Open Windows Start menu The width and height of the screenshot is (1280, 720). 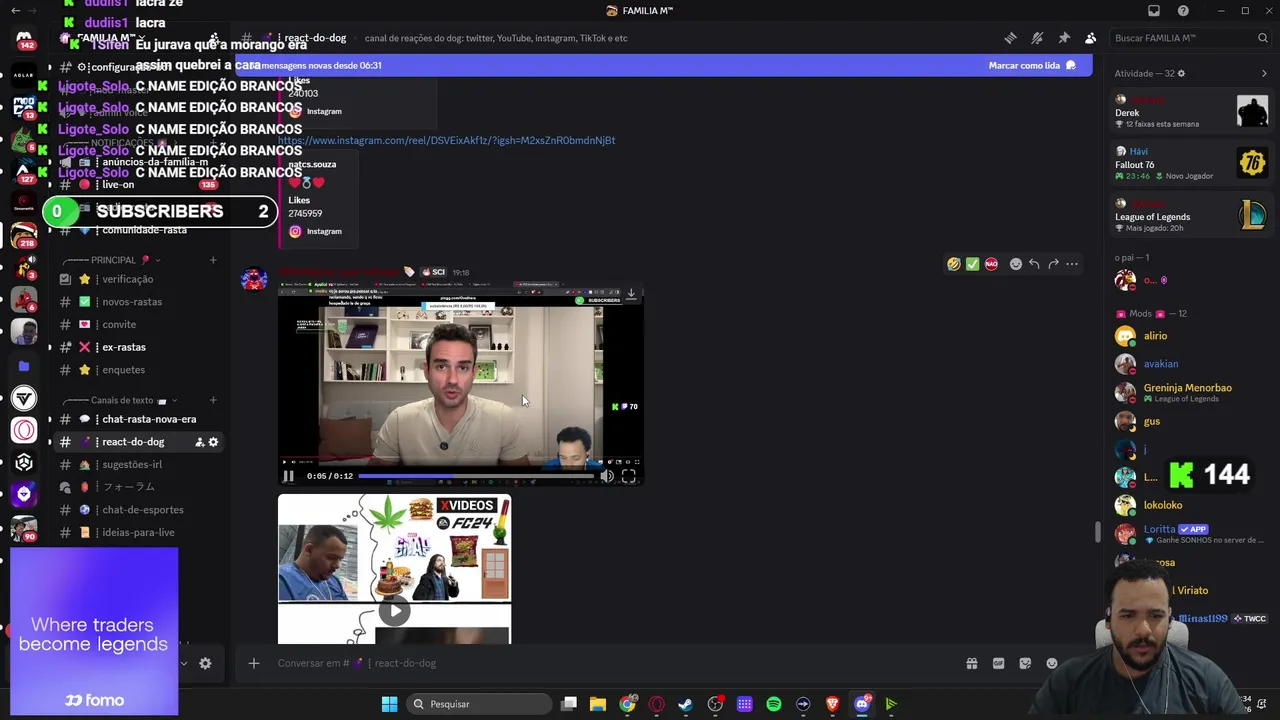point(390,704)
